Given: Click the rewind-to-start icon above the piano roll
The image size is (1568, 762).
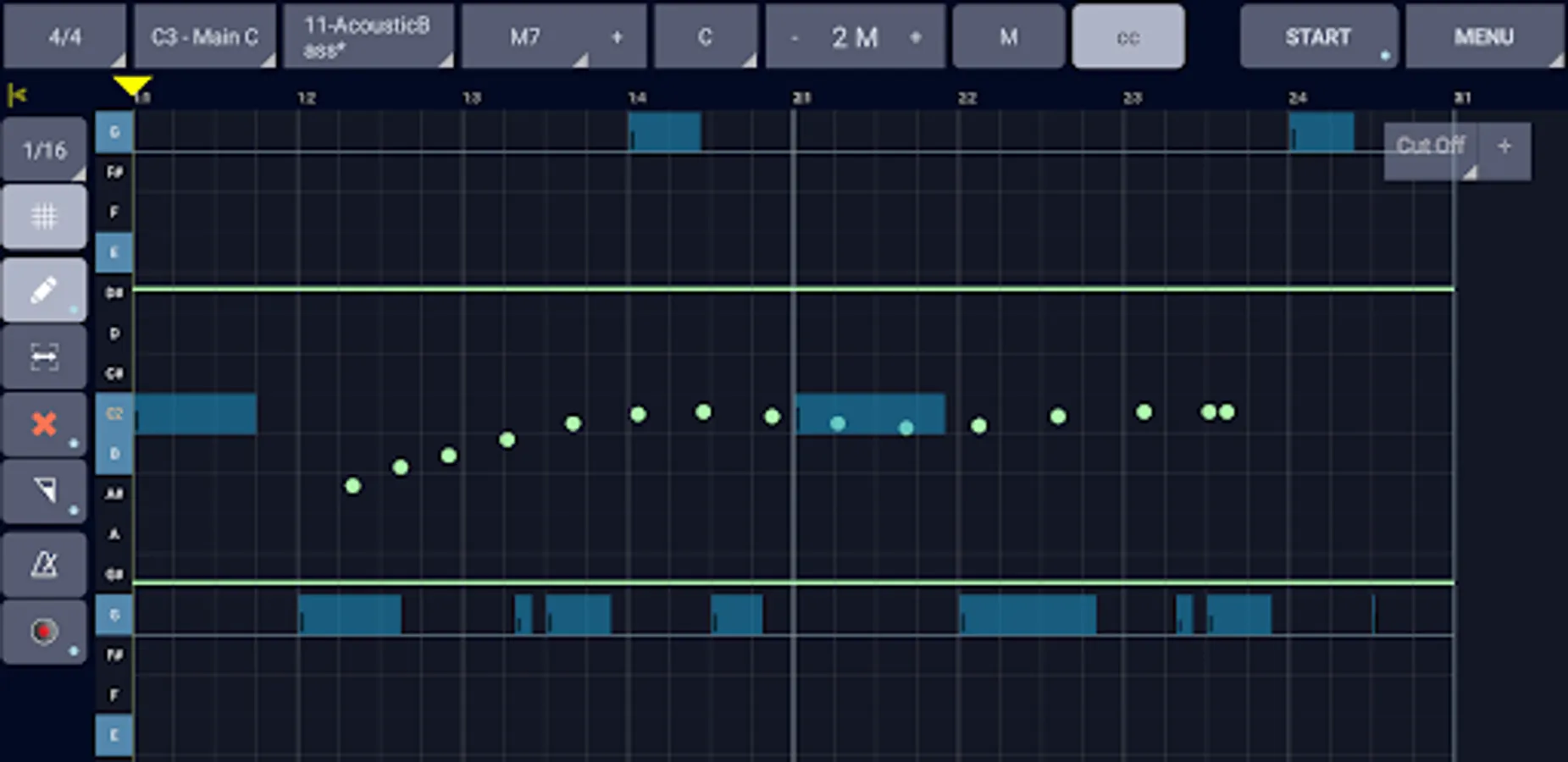Looking at the screenshot, I should [x=19, y=94].
